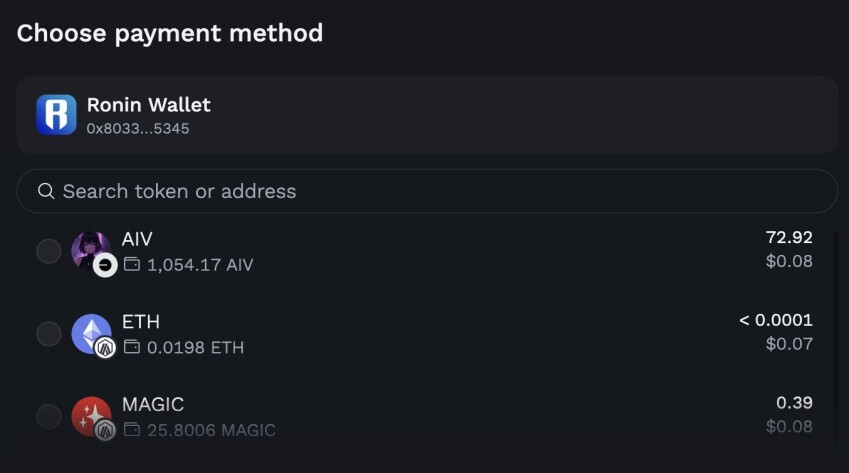The width and height of the screenshot is (849, 473).
Task: Select the ETH radio button
Action: click(x=49, y=334)
